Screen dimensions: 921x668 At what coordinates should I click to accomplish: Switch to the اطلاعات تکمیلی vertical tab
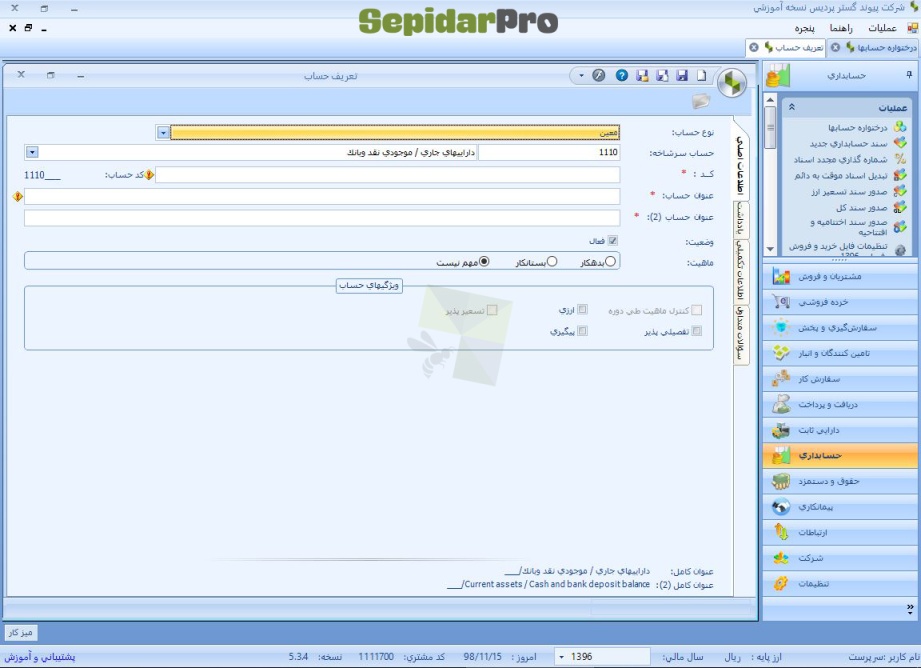[741, 271]
